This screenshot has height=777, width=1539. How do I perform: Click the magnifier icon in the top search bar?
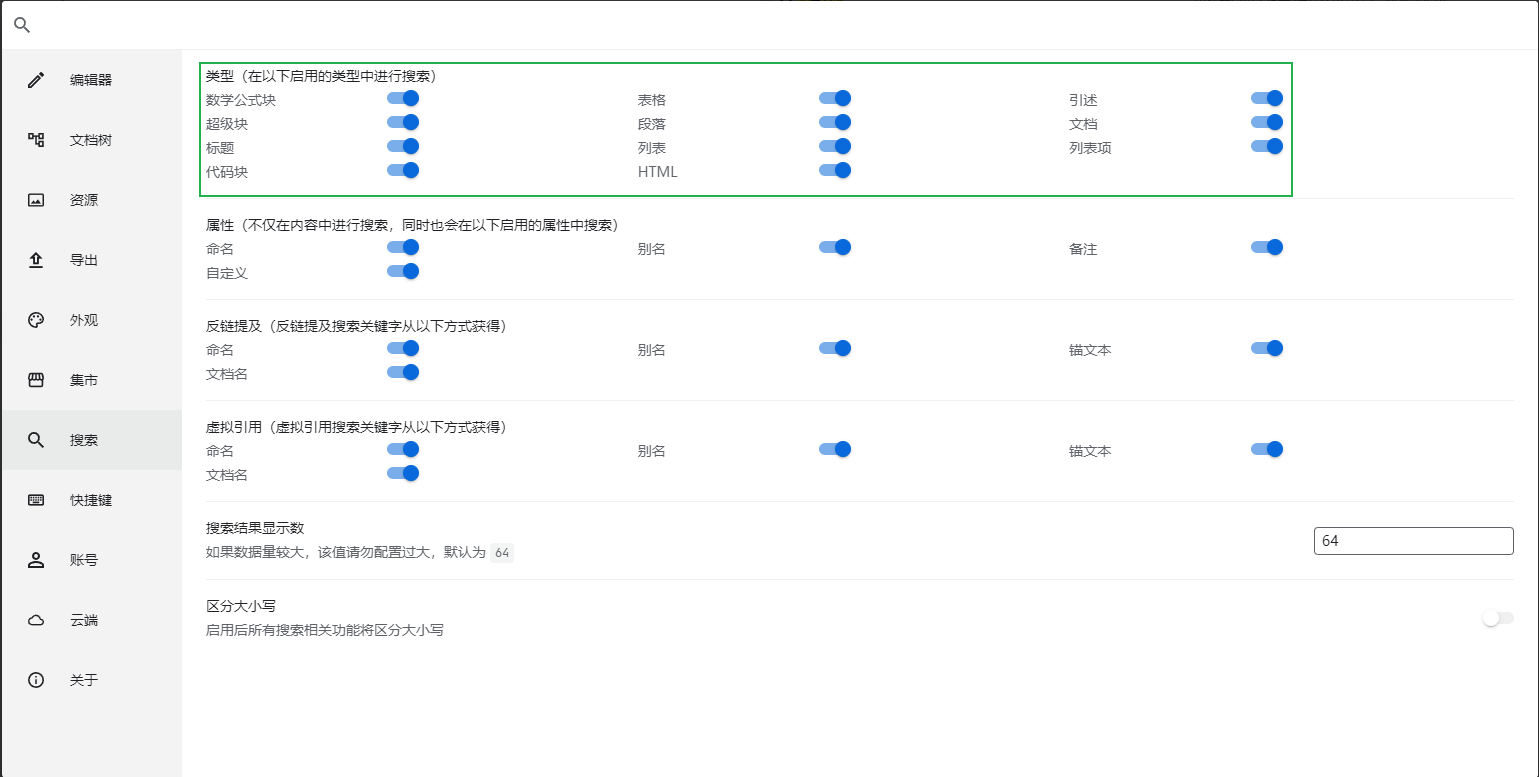click(x=22, y=25)
